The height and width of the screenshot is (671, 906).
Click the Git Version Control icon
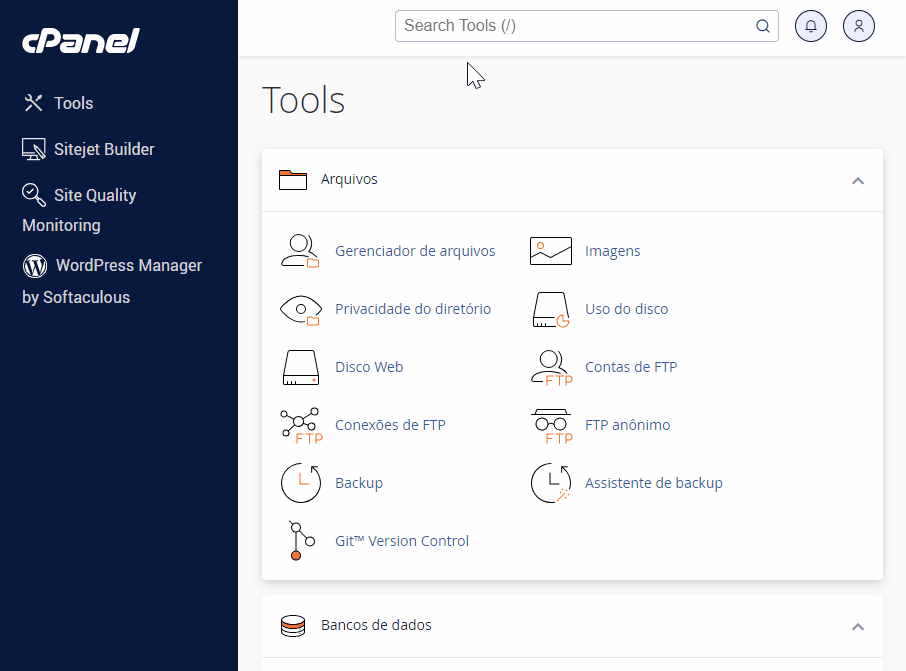[x=301, y=540]
